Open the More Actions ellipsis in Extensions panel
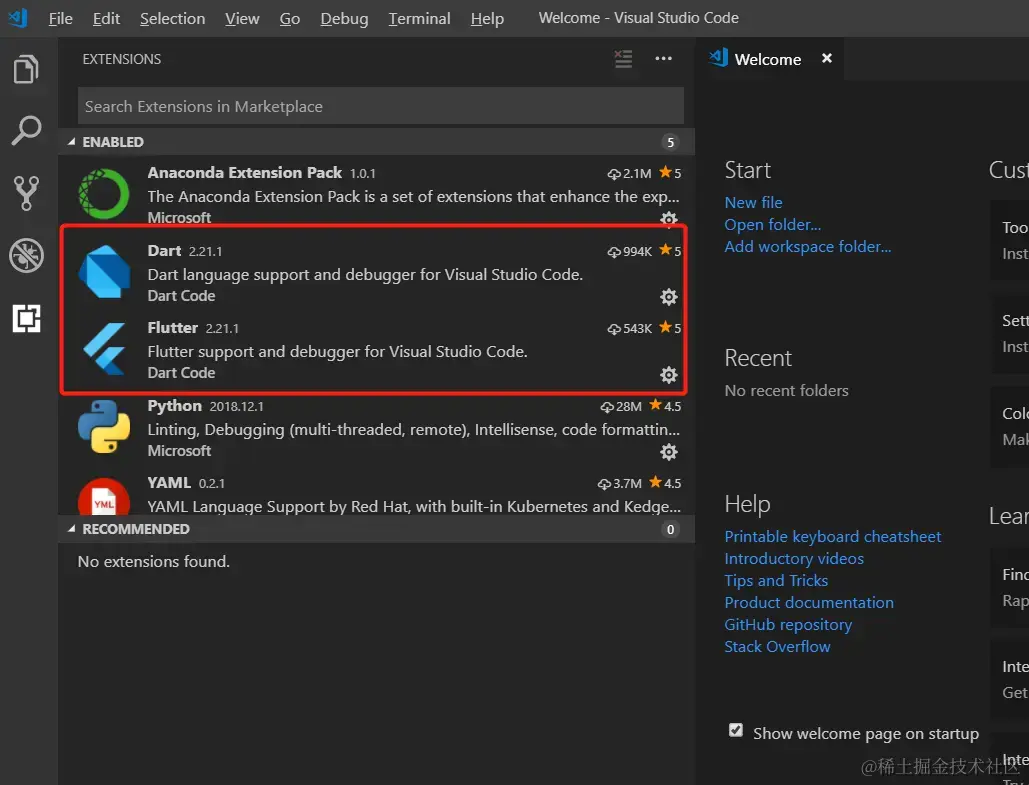Screen dimensions: 1029x785 663,58
